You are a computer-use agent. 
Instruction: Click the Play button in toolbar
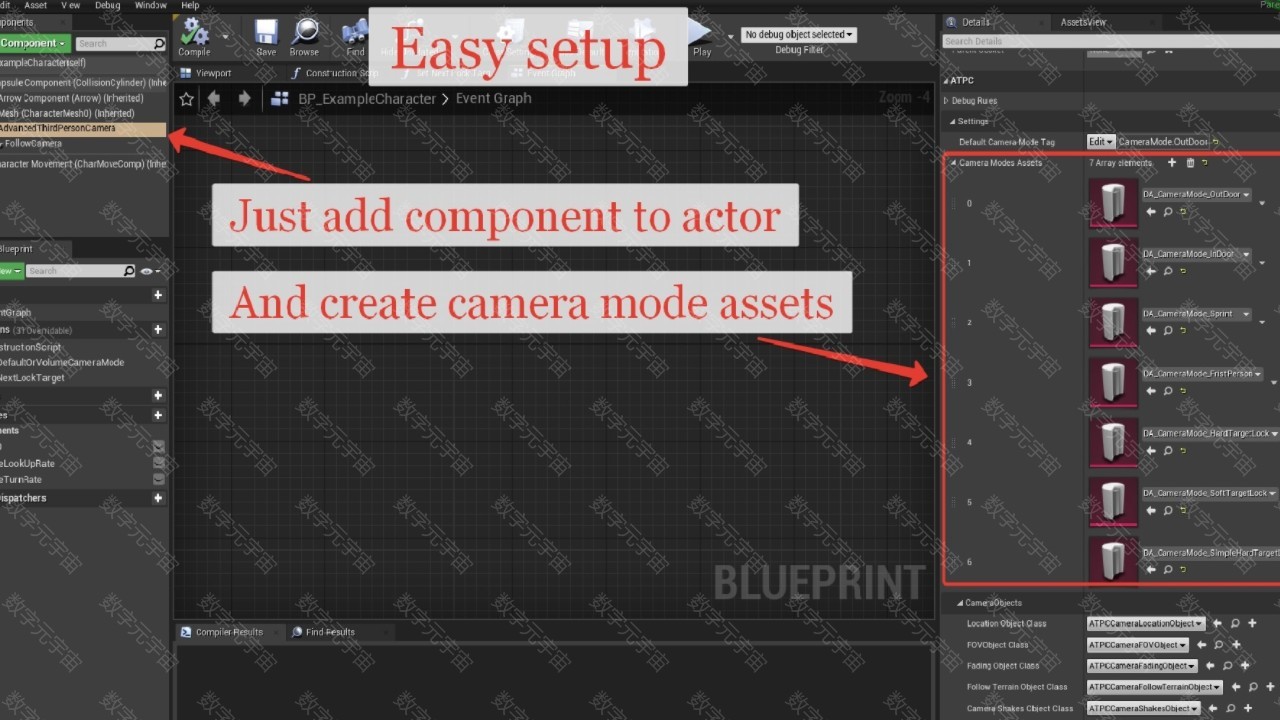pyautogui.click(x=701, y=36)
